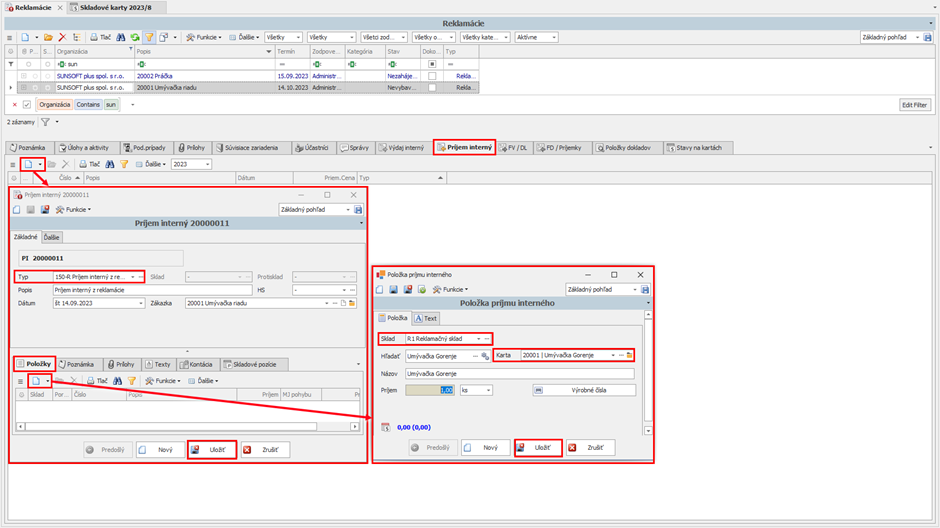This screenshot has height=528, width=940.
Task: Click the new record icon in Príjem interný tab toolbar
Action: (x=29, y=164)
